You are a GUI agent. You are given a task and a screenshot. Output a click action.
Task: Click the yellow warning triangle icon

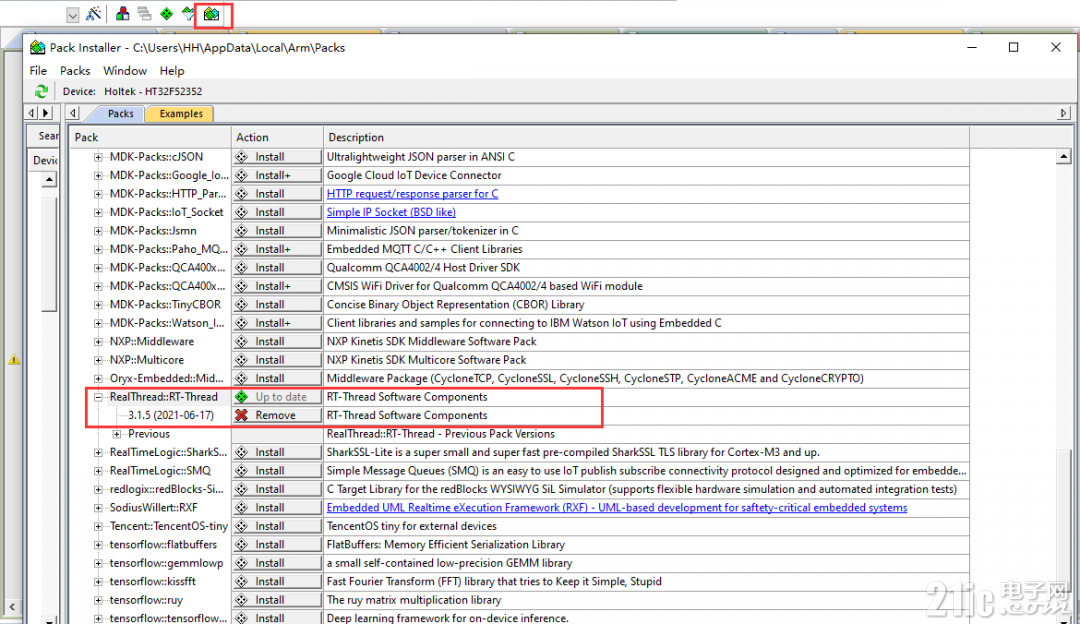[x=14, y=360]
